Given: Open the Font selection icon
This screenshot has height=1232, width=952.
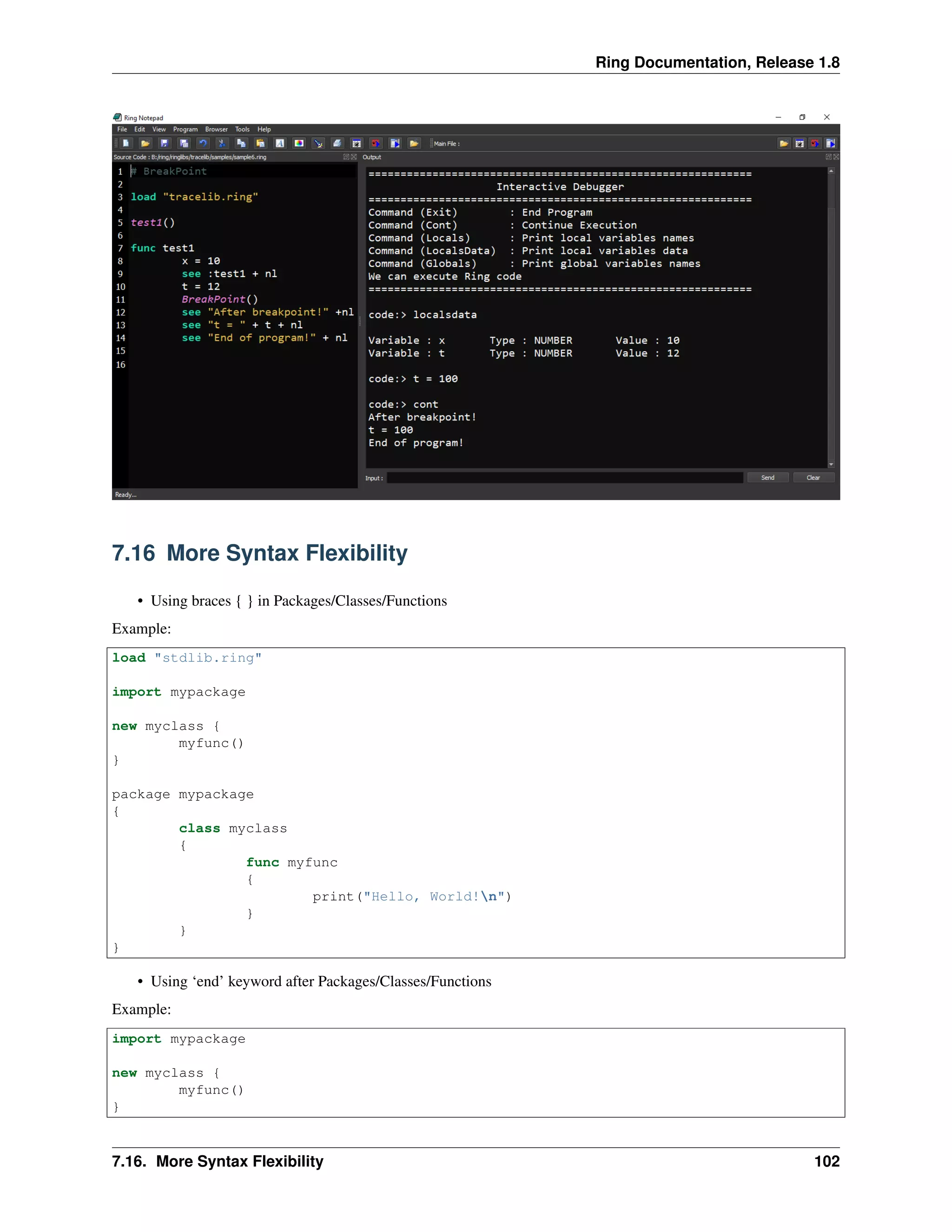Looking at the screenshot, I should coord(280,143).
